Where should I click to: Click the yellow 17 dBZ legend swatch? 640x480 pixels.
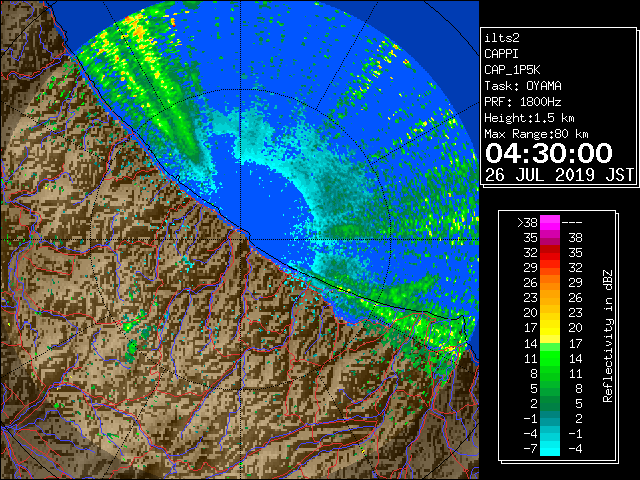[550, 328]
